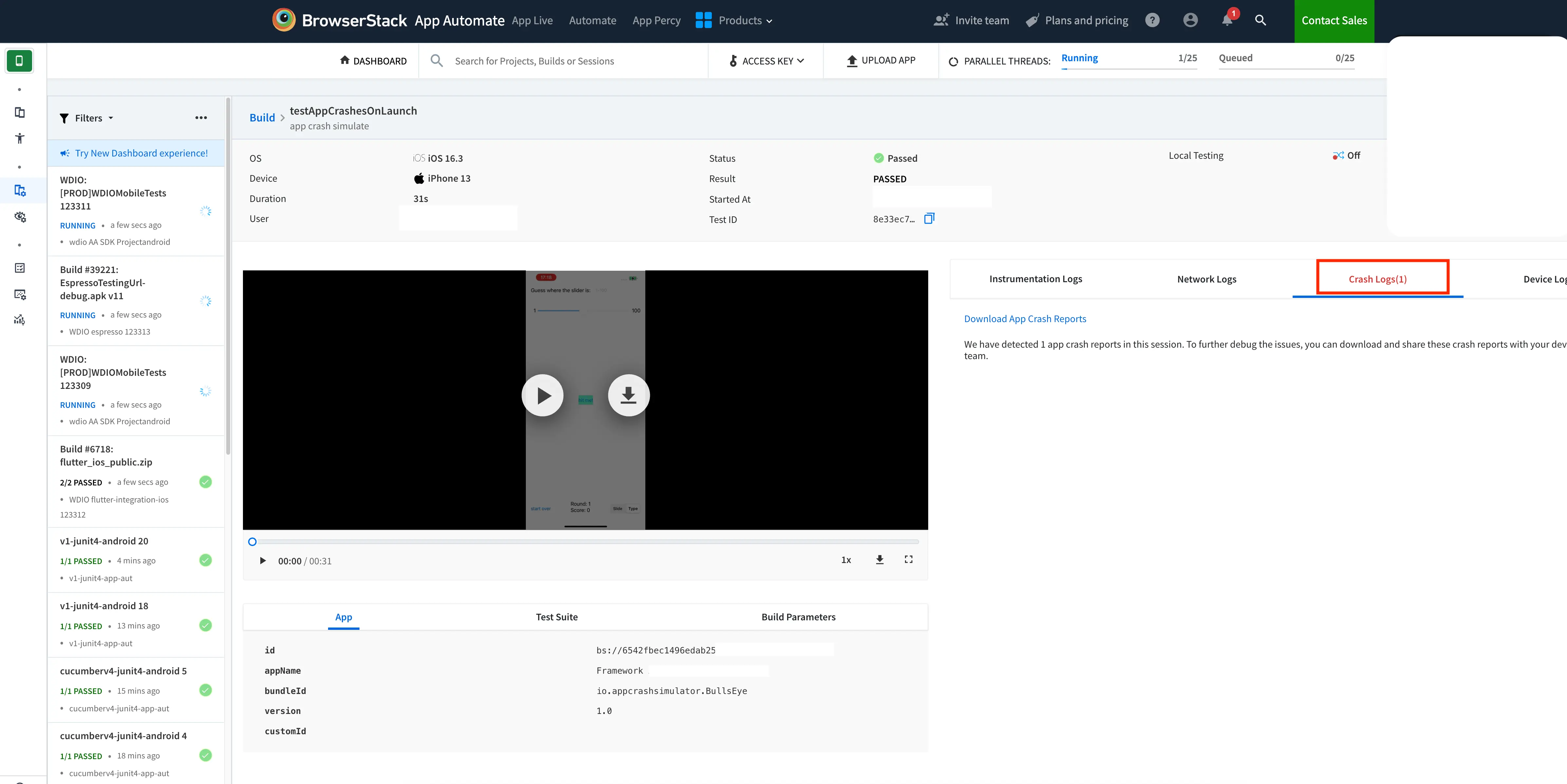Click the Build breadcrumb link
The width and height of the screenshot is (1567, 784).
pyautogui.click(x=262, y=118)
